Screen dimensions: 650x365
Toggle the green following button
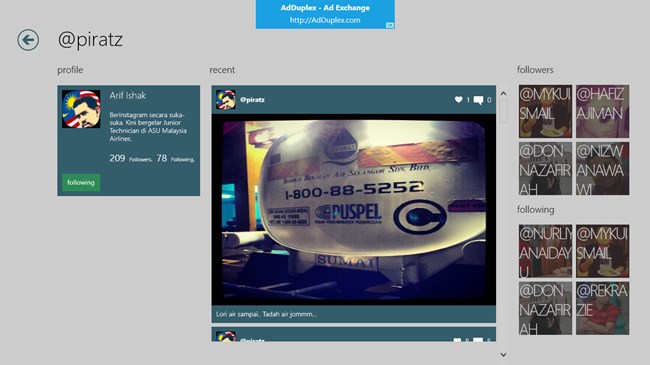(81, 182)
